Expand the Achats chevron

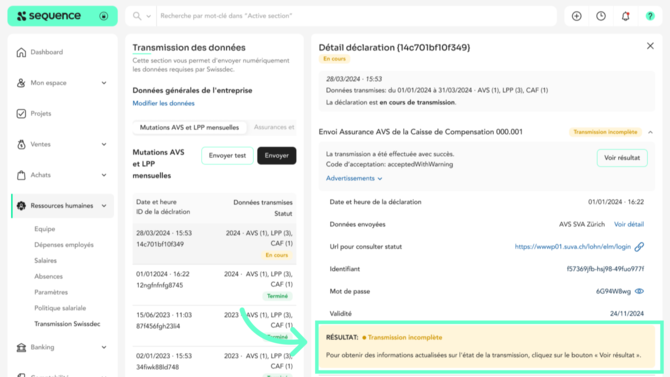coord(104,175)
